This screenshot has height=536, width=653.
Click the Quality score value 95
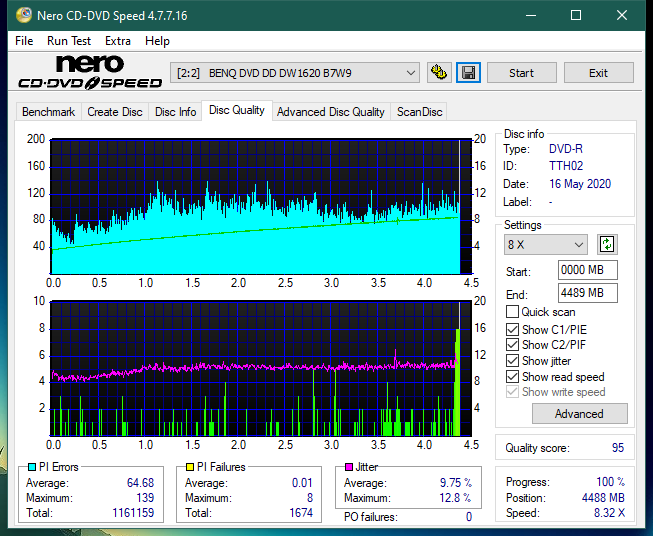click(x=618, y=448)
